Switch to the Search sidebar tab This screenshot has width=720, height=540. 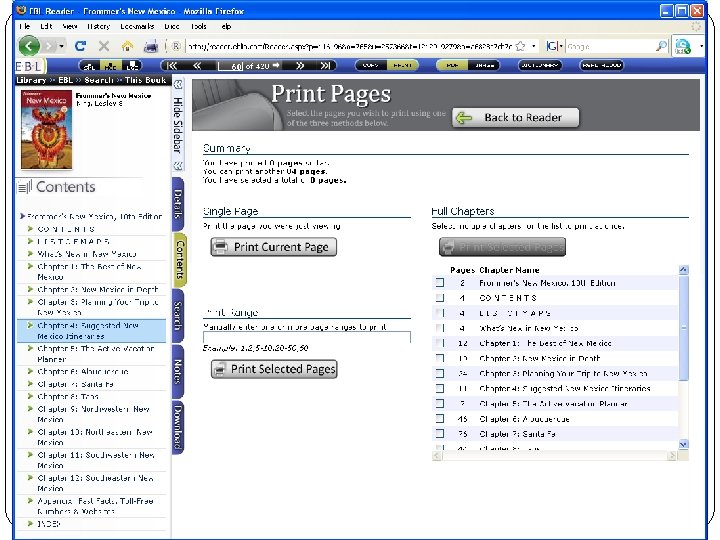coord(179,315)
